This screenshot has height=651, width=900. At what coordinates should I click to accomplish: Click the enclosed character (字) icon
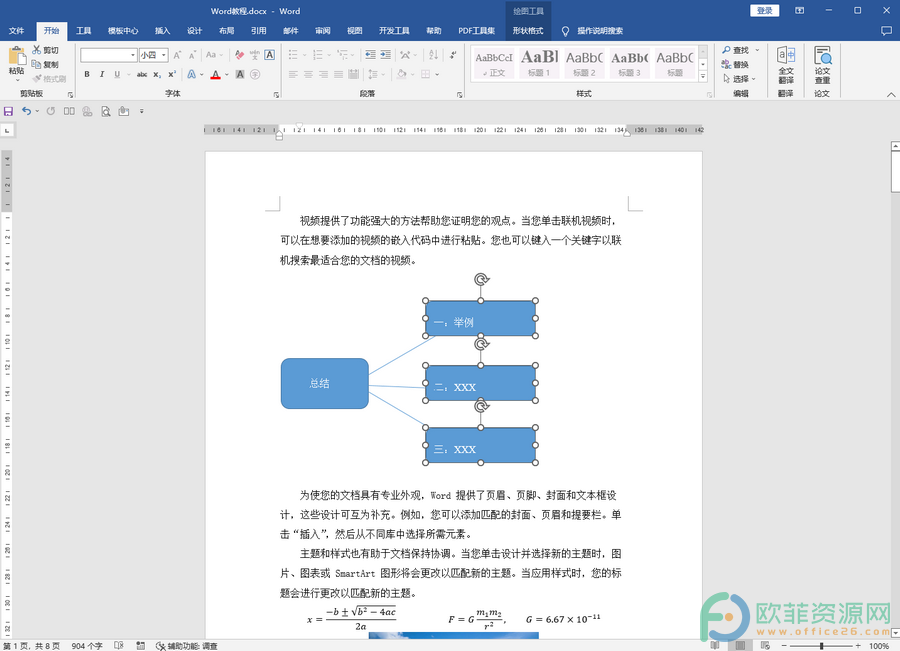point(255,74)
